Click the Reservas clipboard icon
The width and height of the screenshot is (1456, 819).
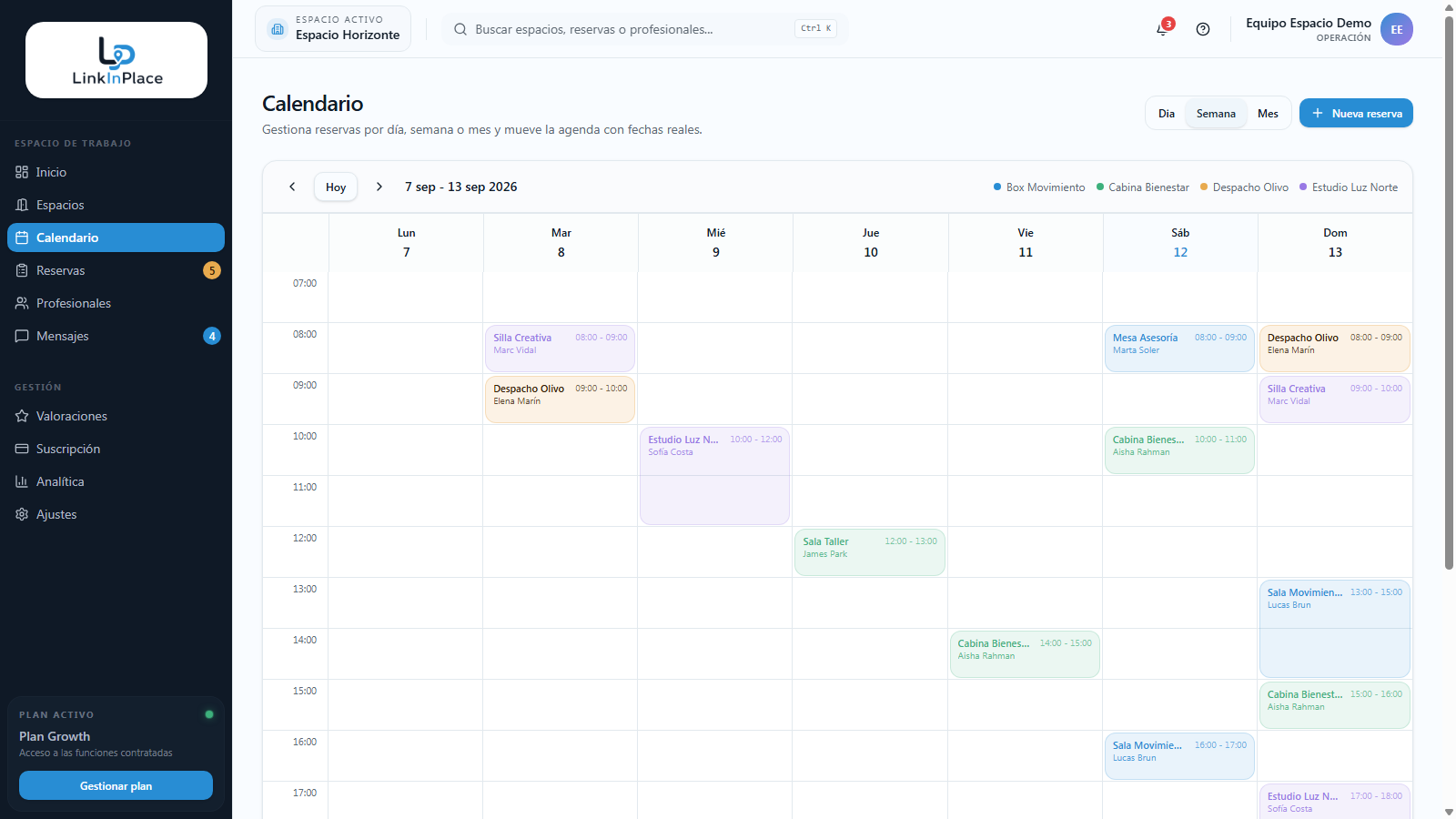pos(22,270)
